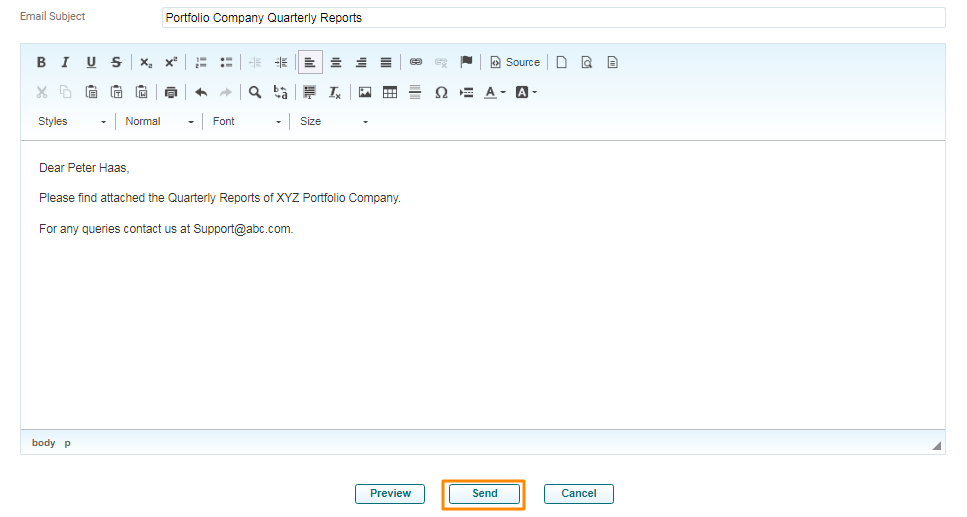Enable center alignment
The width and height of the screenshot is (967, 517).
(x=336, y=62)
